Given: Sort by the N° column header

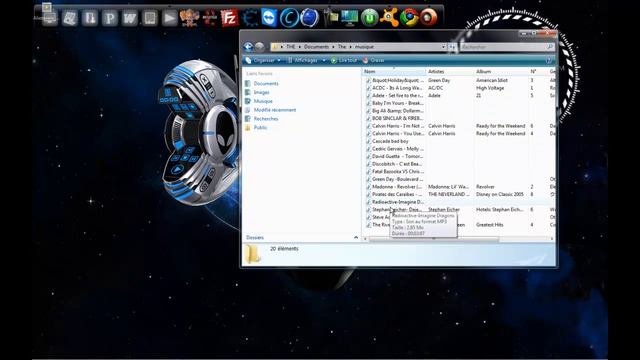Looking at the screenshot, I should click(x=538, y=71).
